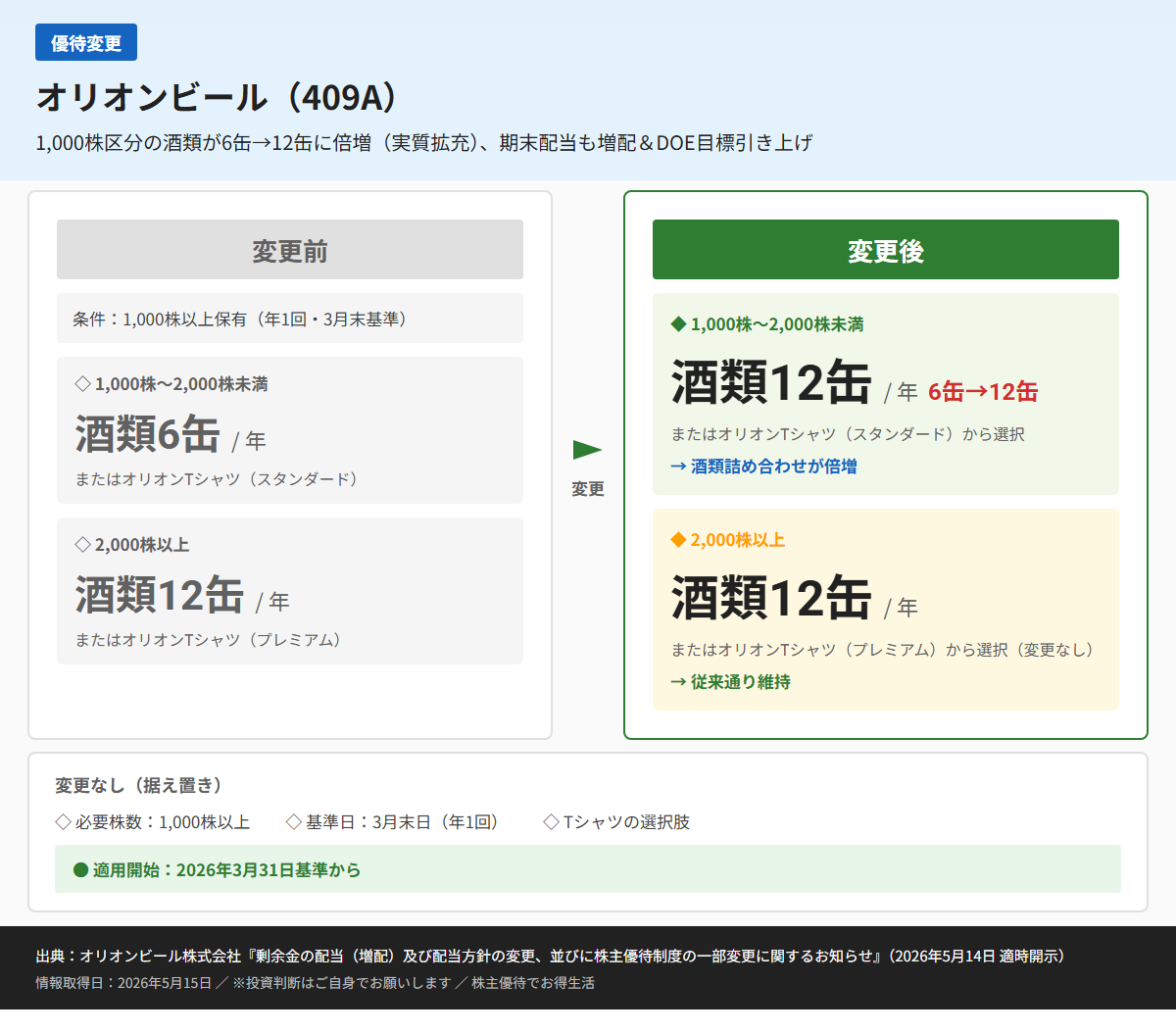Click またはオリオンTシャツ（プレミアム） in 変更前
1176x1033 pixels.
pos(212,640)
